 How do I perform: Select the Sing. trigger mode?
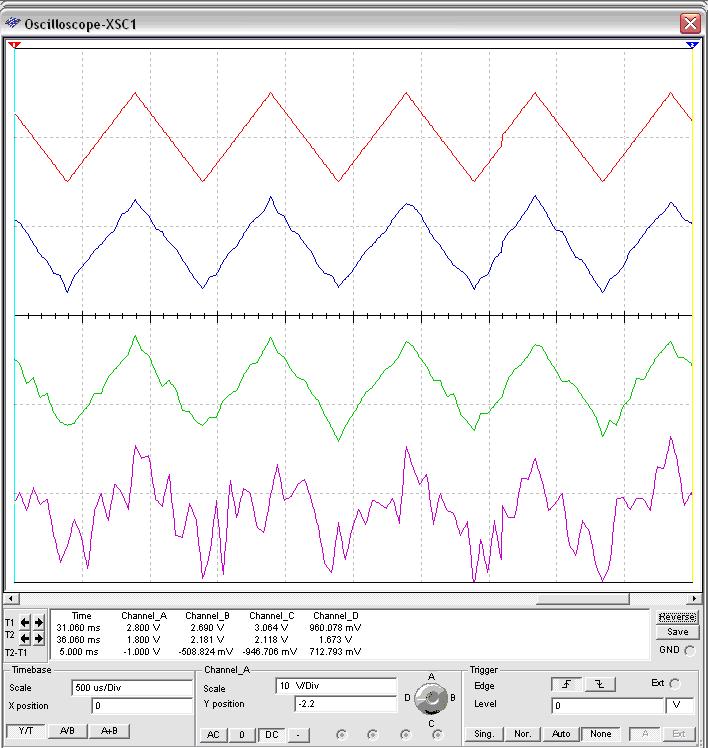(x=484, y=734)
